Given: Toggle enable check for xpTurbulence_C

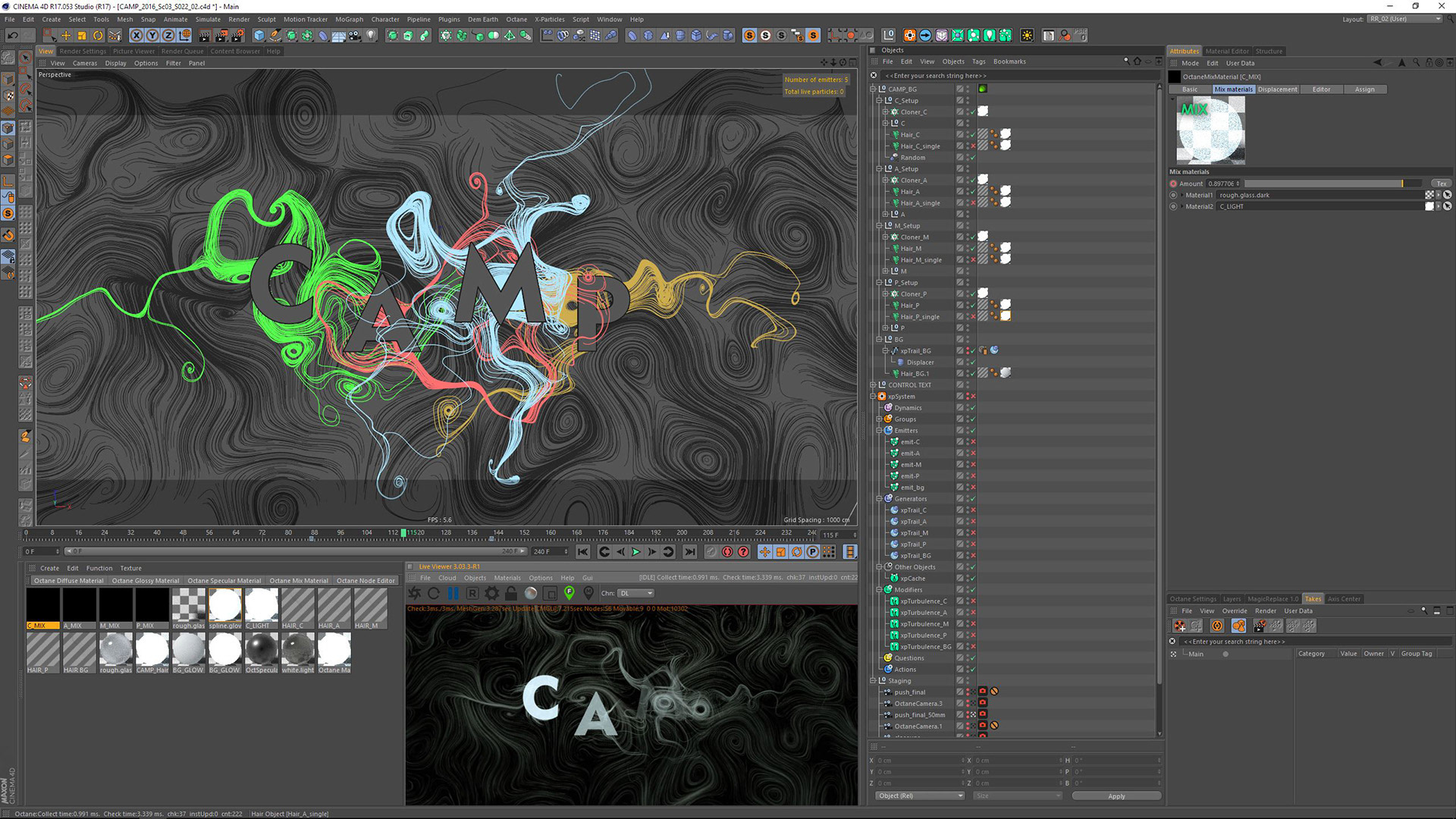Looking at the screenshot, I should point(973,601).
